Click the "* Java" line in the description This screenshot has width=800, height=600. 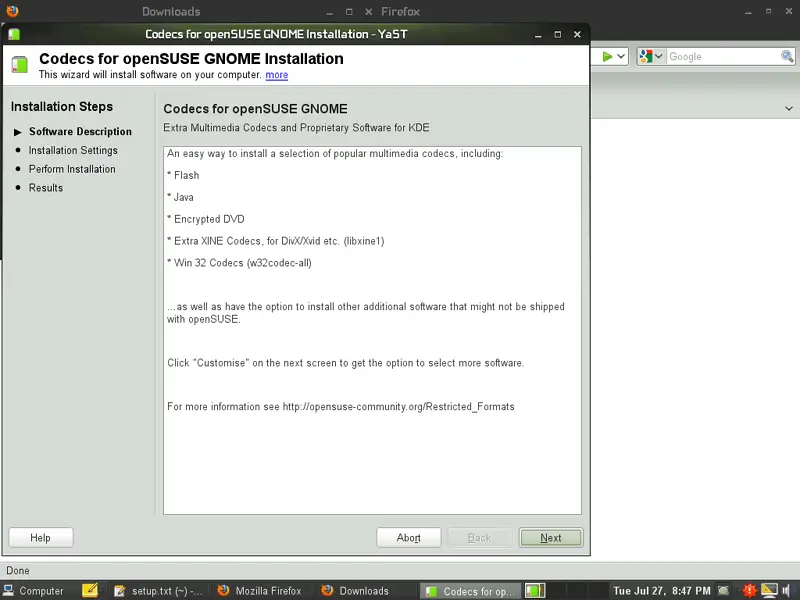coord(180,197)
